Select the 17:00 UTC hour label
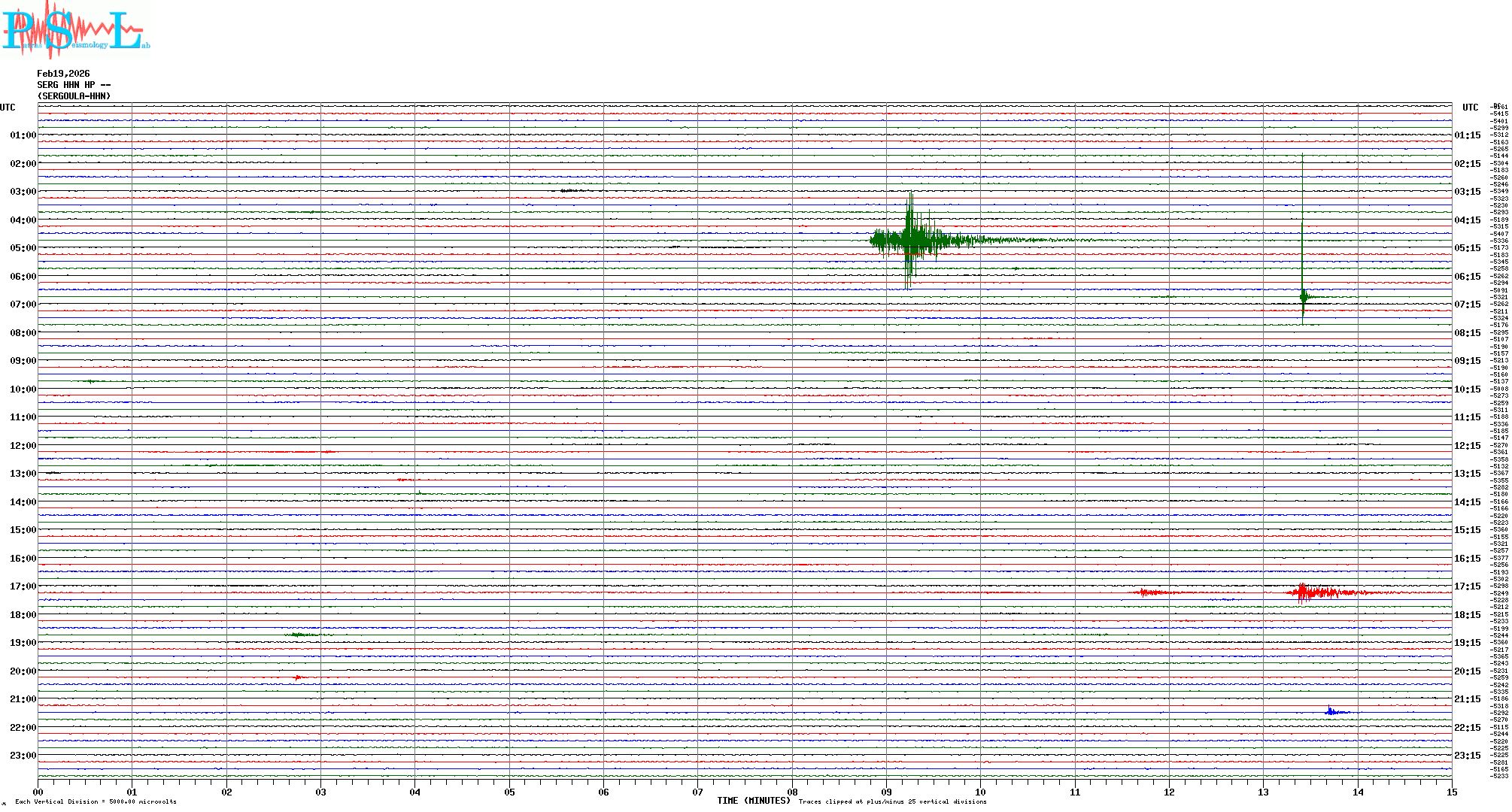Viewport: 1512px width, 812px height. [x=23, y=586]
